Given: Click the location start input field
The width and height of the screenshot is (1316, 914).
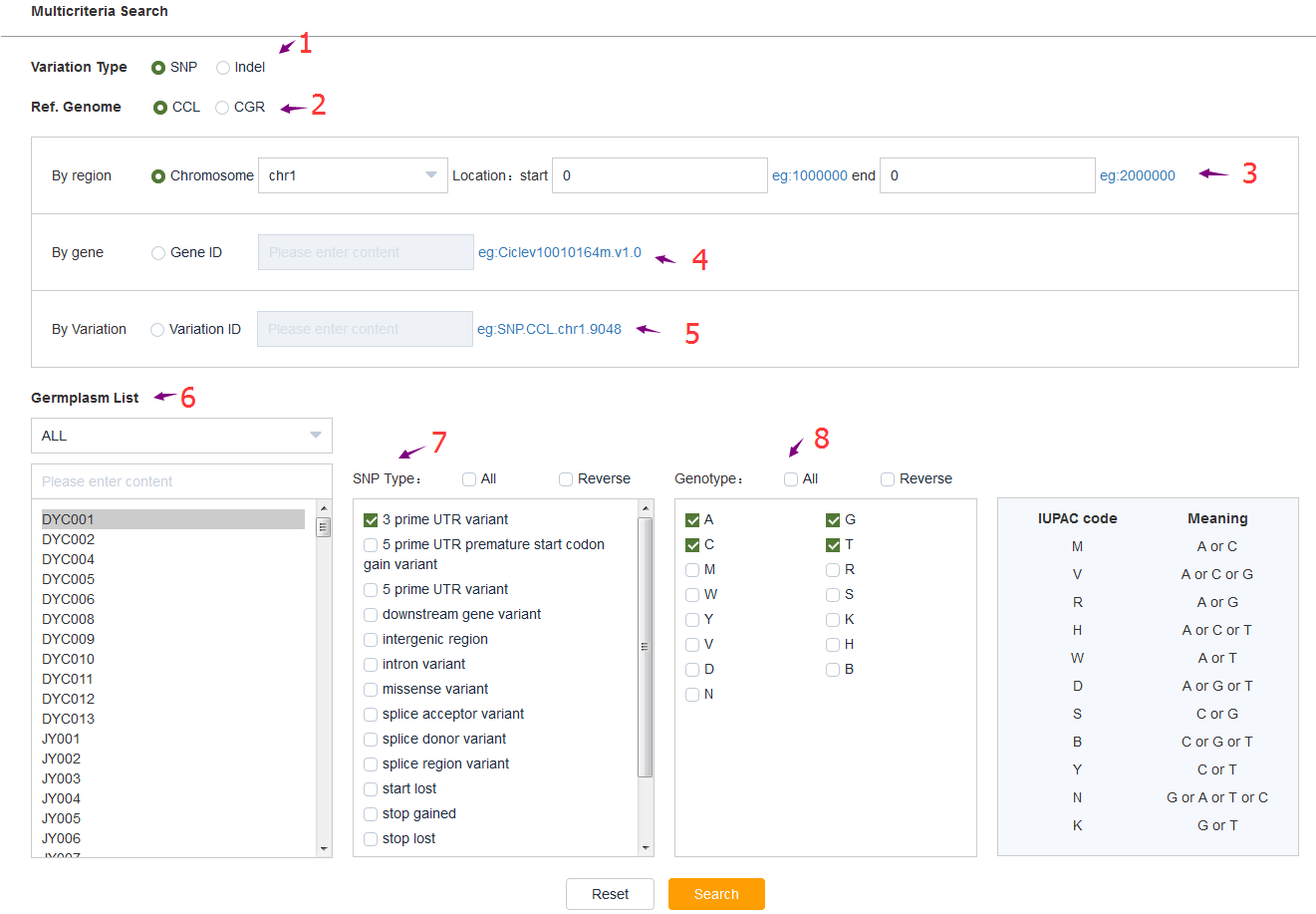Looking at the screenshot, I should [x=658, y=175].
